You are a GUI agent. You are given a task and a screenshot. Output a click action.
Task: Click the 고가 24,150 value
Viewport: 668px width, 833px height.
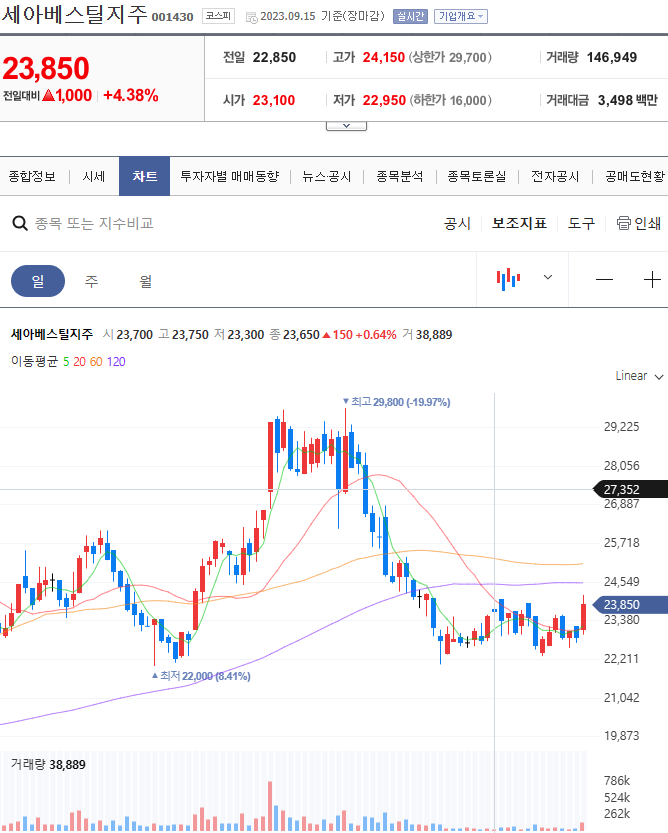click(384, 57)
